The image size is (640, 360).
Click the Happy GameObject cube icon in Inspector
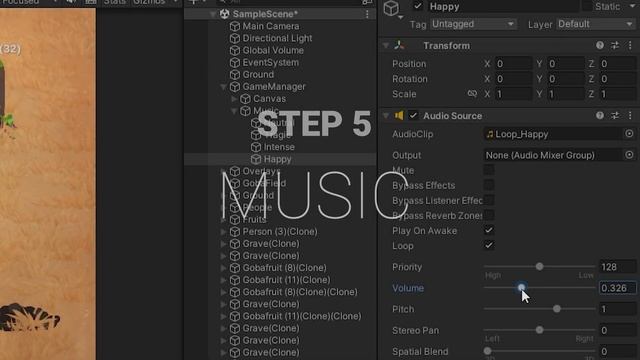click(x=391, y=8)
